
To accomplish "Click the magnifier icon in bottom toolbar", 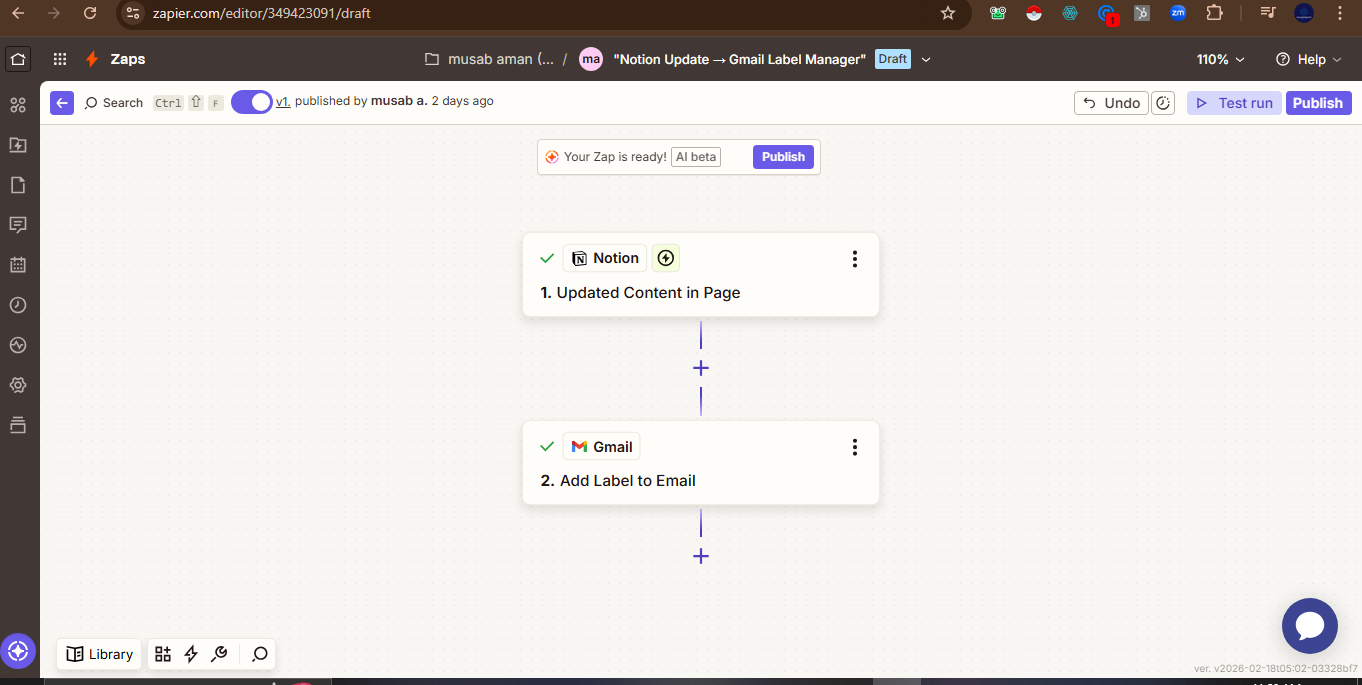I will click(x=259, y=654).
